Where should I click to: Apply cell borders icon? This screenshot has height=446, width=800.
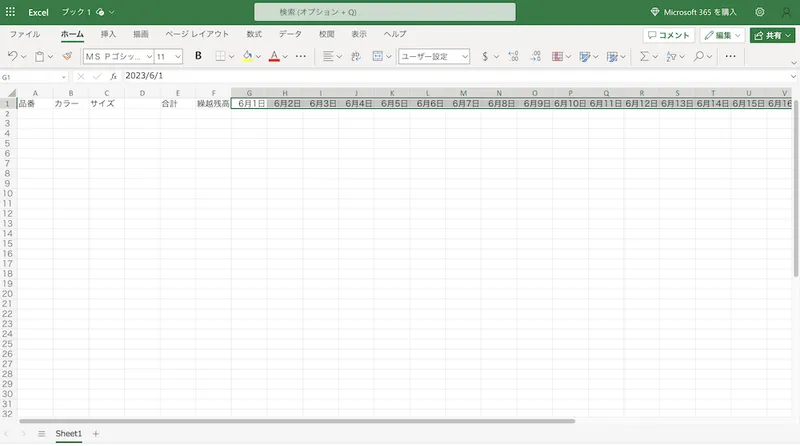220,56
